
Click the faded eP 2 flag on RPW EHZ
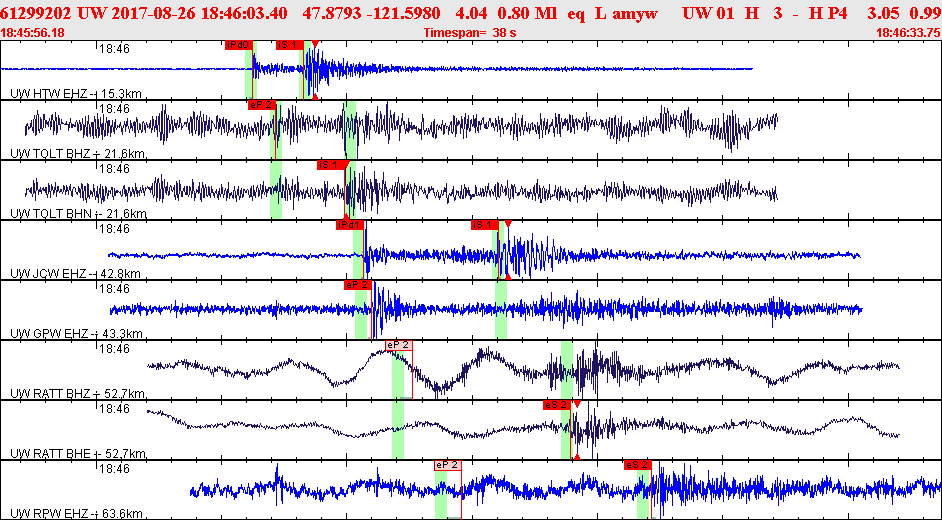click(448, 465)
